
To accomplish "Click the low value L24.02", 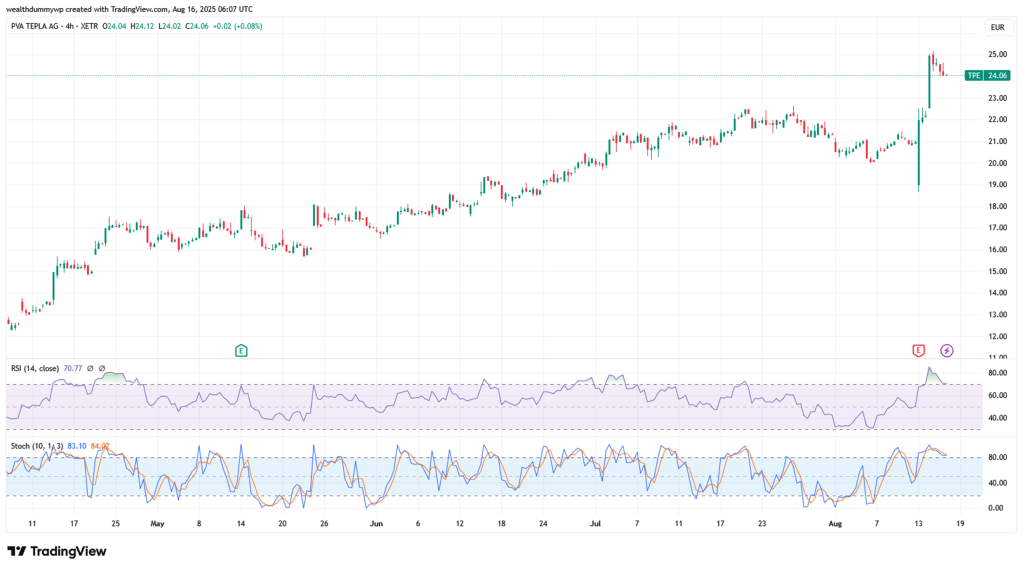I will (170, 26).
